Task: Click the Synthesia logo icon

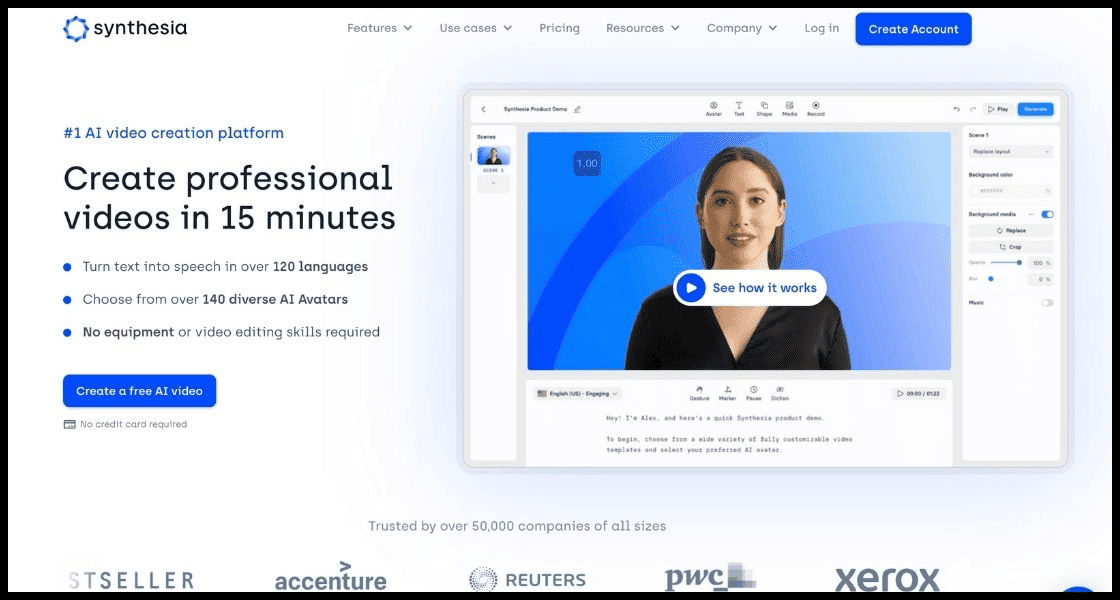Action: [76, 29]
